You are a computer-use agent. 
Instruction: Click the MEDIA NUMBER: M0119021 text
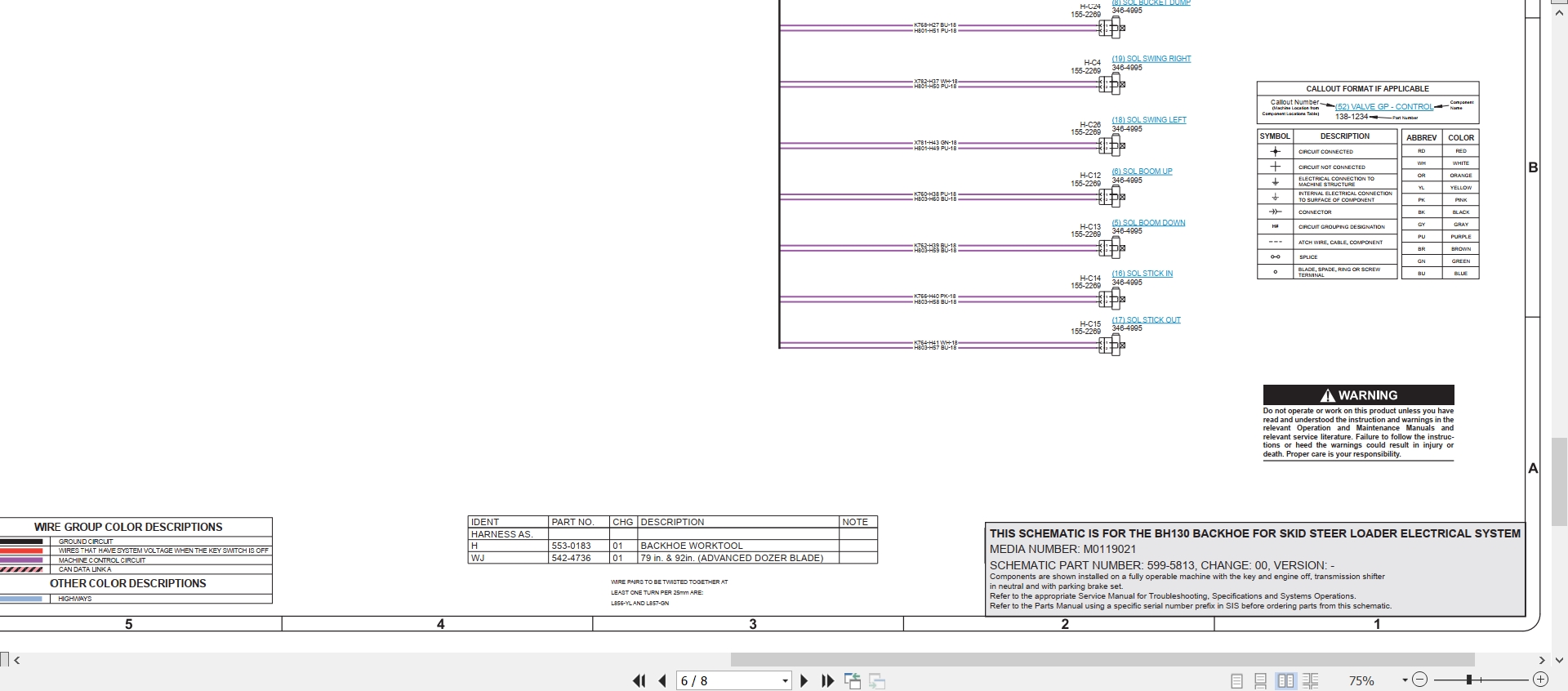point(1062,549)
